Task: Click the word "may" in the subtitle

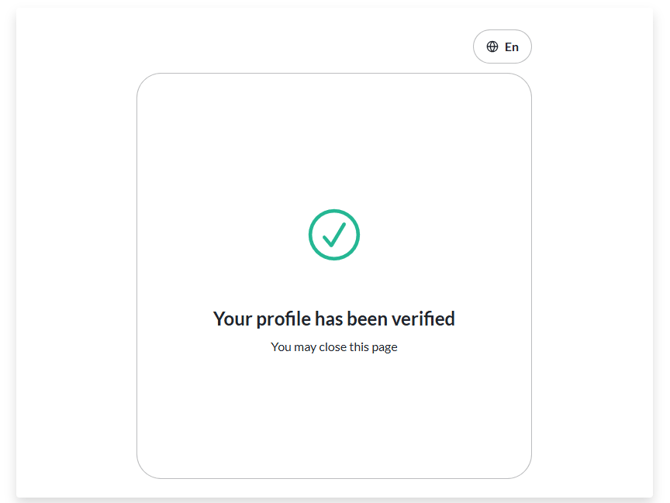Action: click(305, 348)
